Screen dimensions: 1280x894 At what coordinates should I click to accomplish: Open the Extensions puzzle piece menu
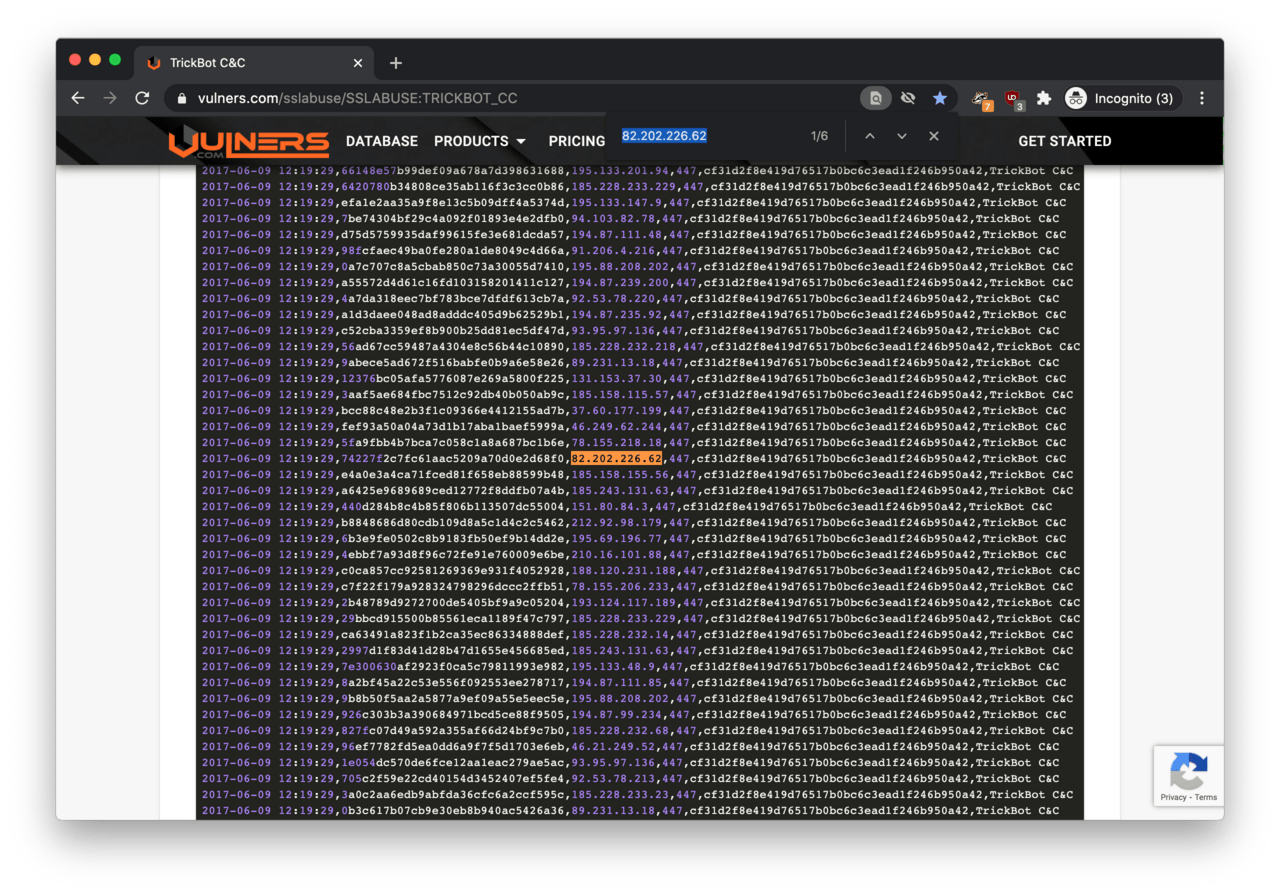click(x=1044, y=98)
